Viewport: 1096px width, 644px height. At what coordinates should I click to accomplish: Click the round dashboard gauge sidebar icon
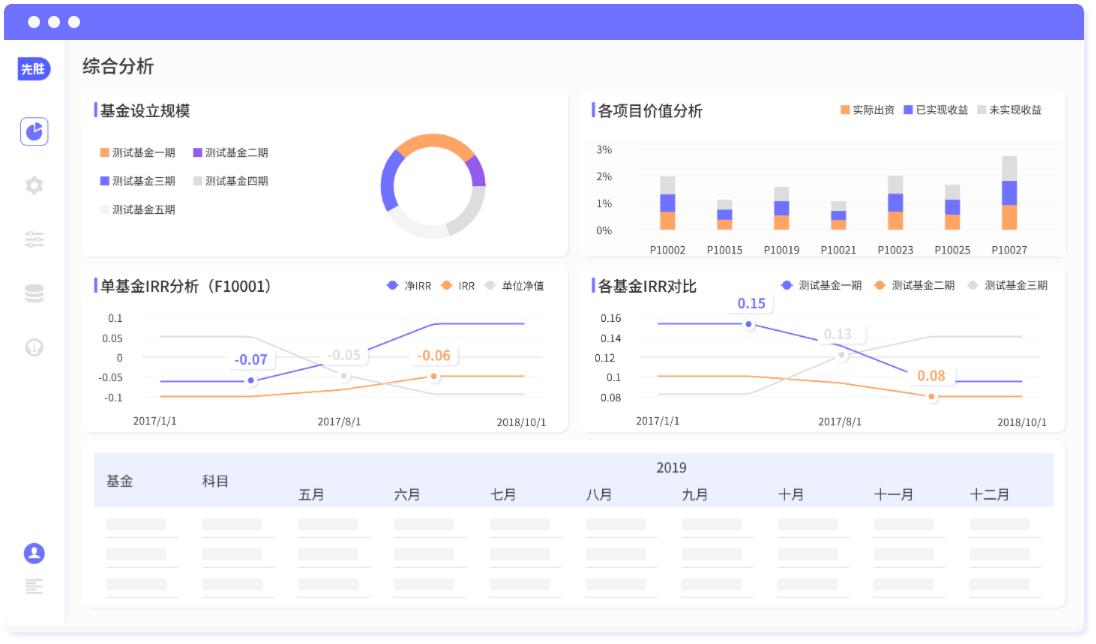click(x=34, y=347)
